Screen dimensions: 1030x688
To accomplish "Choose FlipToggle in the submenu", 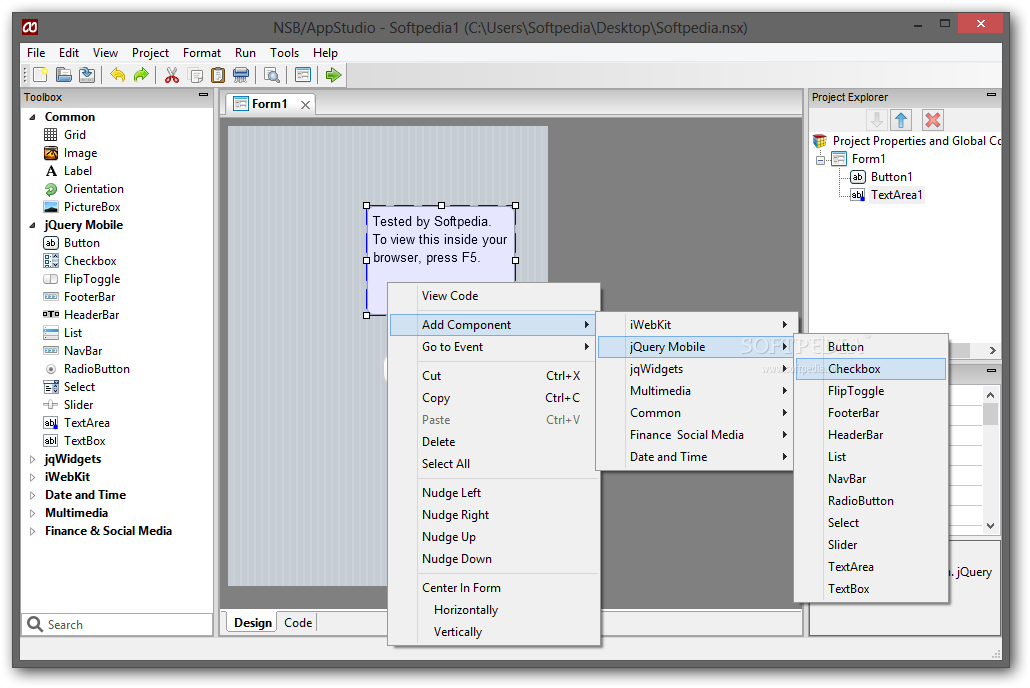I will click(870, 391).
